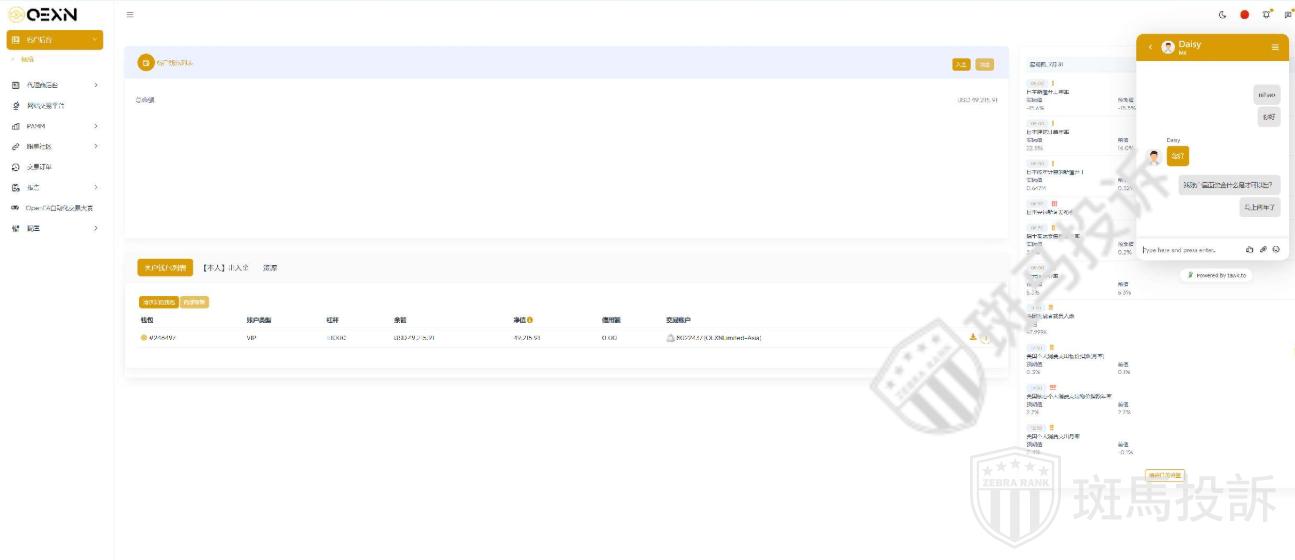Click the 'Powered by tawk.to' link
The width and height of the screenshot is (1295, 560).
coord(1215,275)
